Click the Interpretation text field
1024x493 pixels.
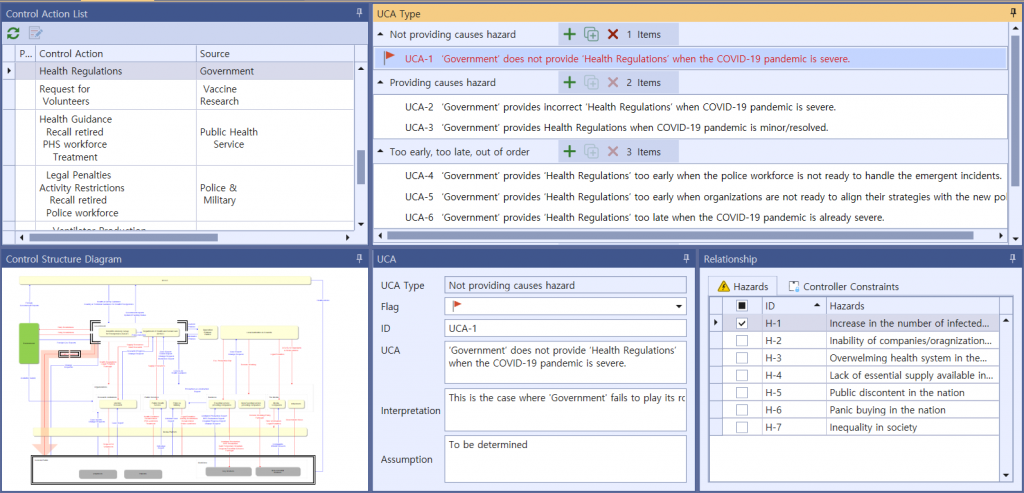(x=566, y=410)
